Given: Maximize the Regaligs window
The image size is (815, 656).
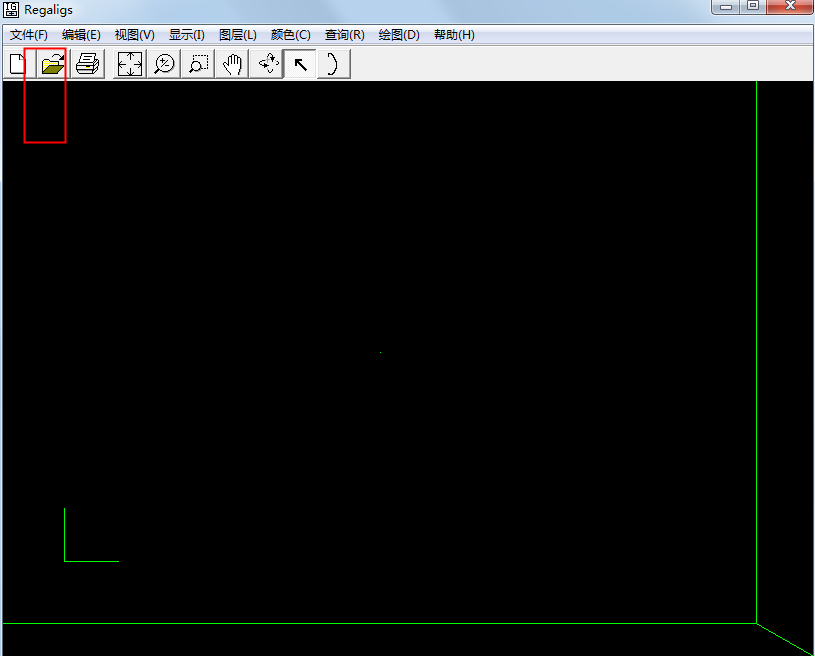Looking at the screenshot, I should click(x=753, y=7).
